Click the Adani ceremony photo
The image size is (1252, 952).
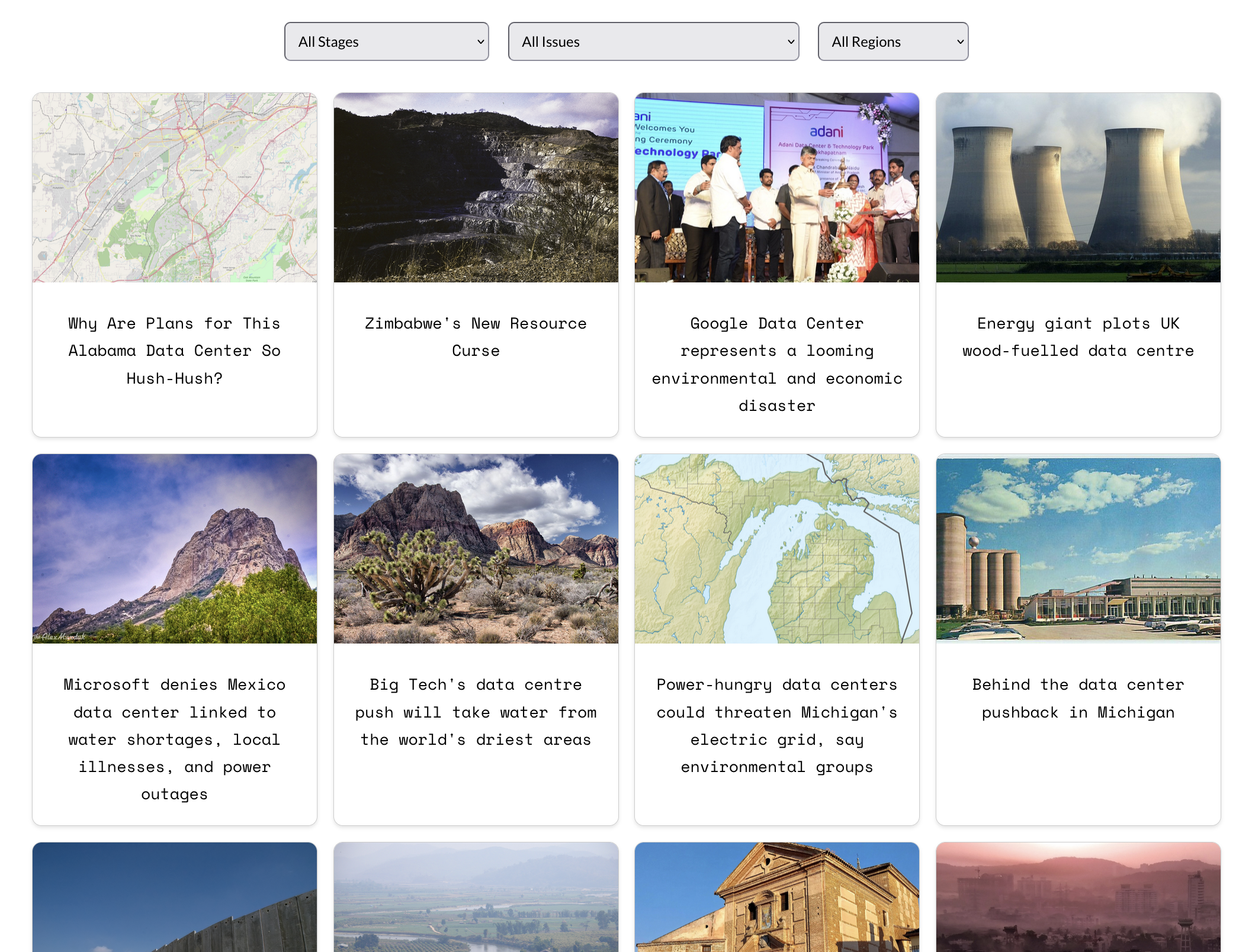point(776,187)
